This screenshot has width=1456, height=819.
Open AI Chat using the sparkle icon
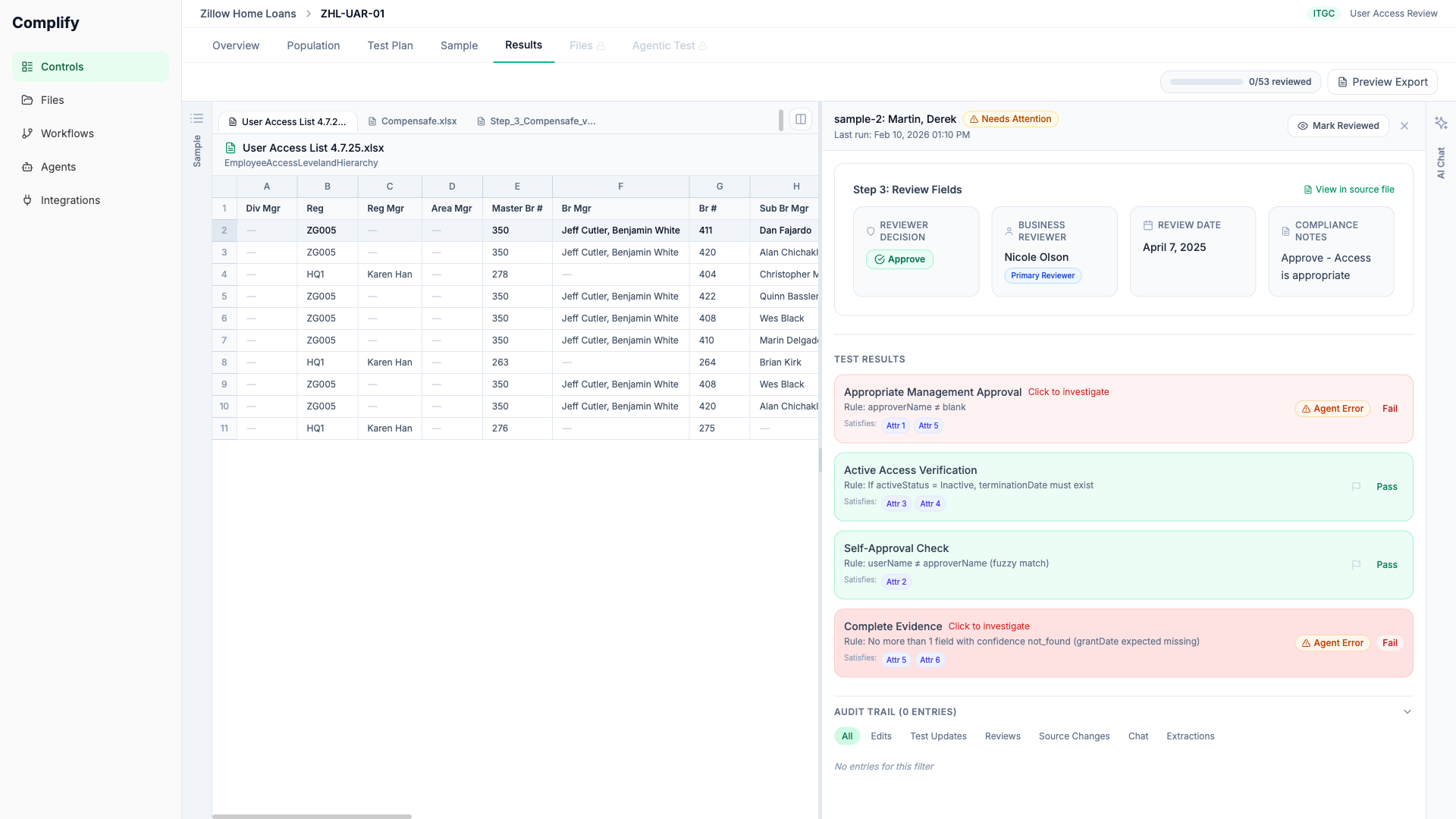1442,123
